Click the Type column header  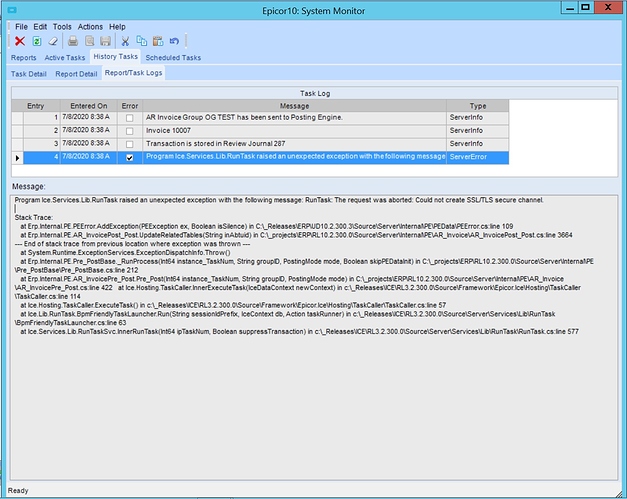(x=478, y=106)
